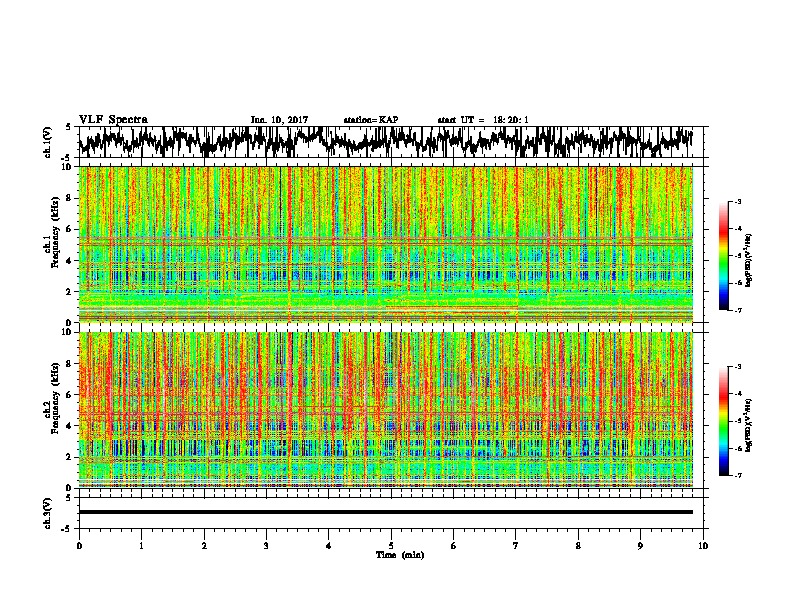The image size is (792, 612).
Task: Click time axis tick label "5"
Action: (x=391, y=546)
